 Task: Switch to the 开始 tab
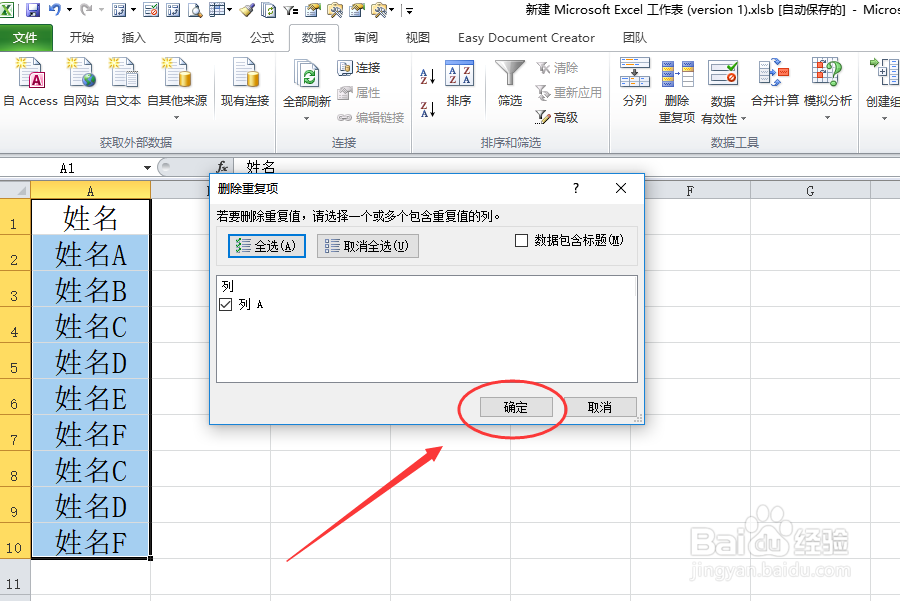82,38
